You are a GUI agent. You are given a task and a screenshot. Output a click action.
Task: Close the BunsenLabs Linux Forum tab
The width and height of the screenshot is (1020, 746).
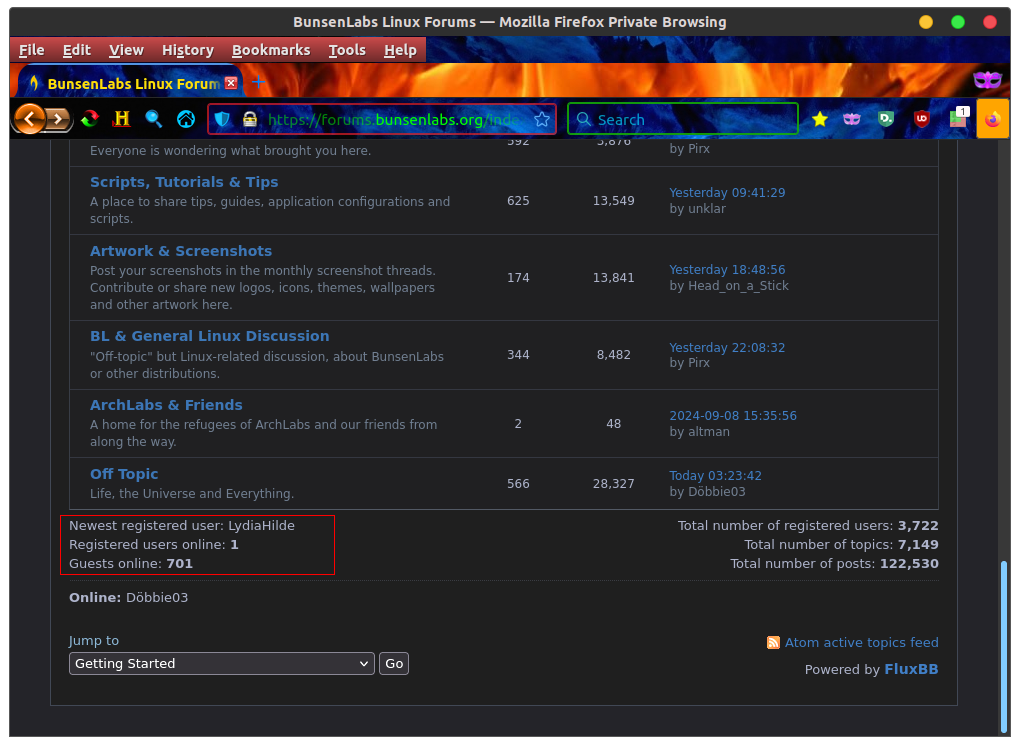(x=231, y=83)
